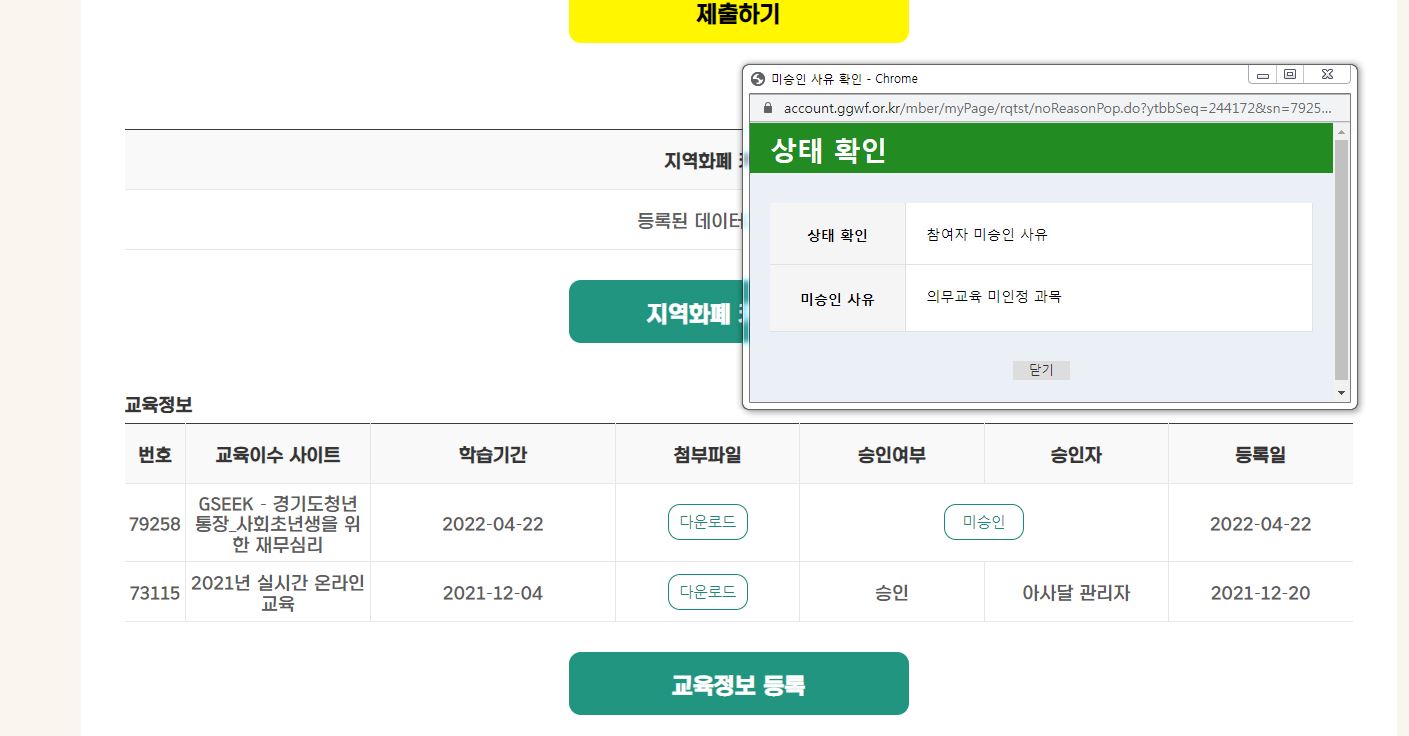1409x736 pixels.
Task: Maximize the 미승인 사유 확인 popup window
Action: click(x=1290, y=75)
